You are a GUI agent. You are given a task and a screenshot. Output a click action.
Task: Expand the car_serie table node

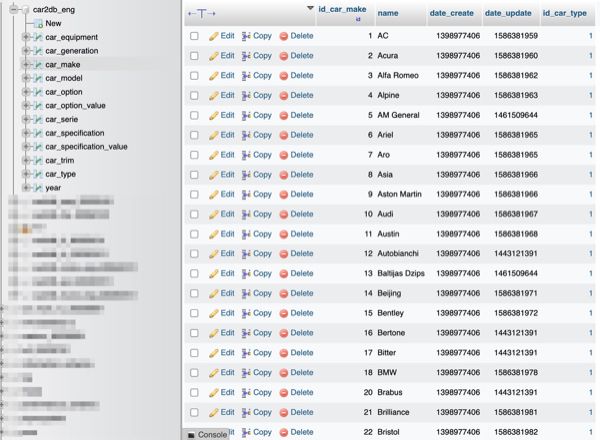pos(26,120)
